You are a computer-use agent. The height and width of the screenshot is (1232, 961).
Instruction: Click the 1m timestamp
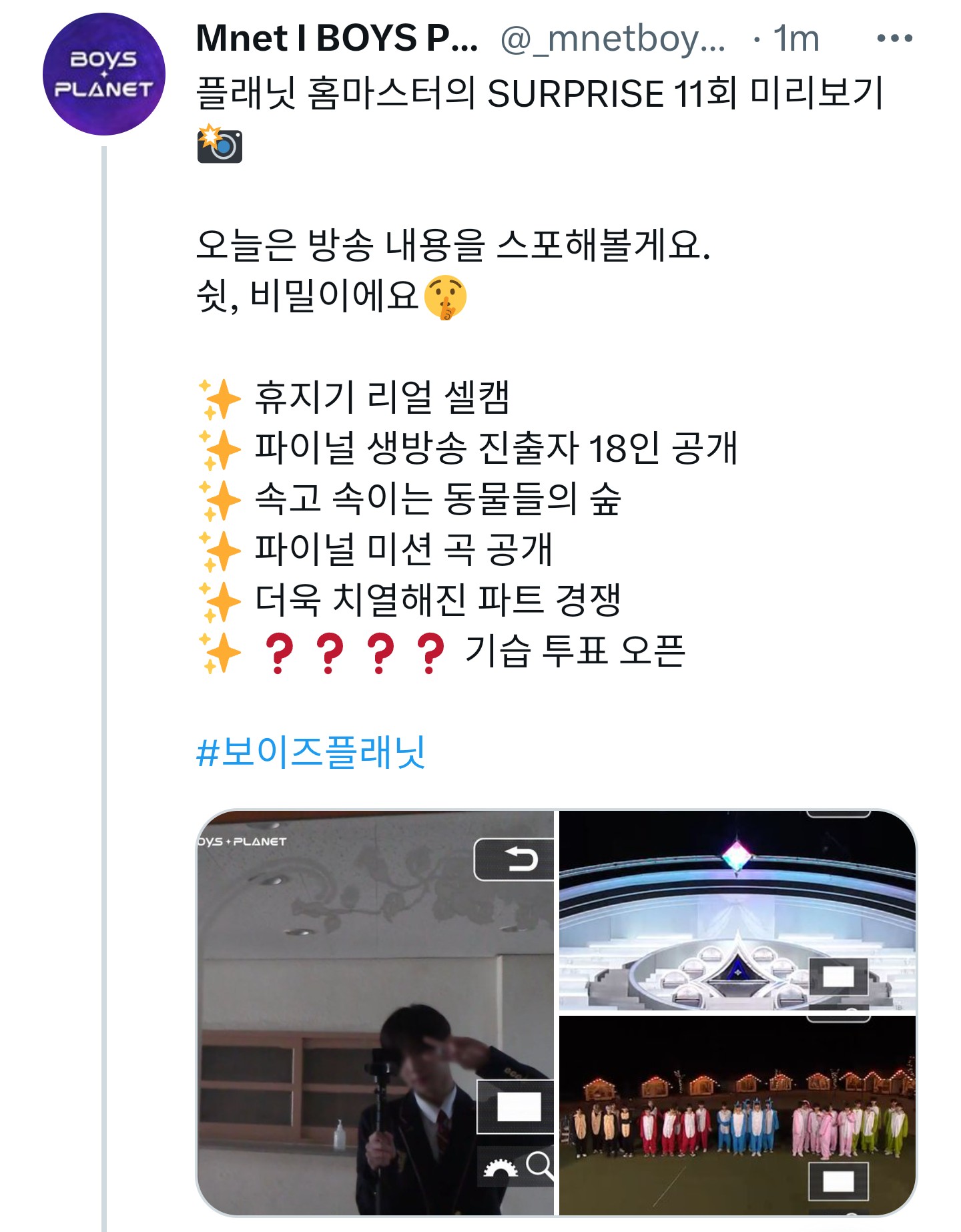coord(795,39)
